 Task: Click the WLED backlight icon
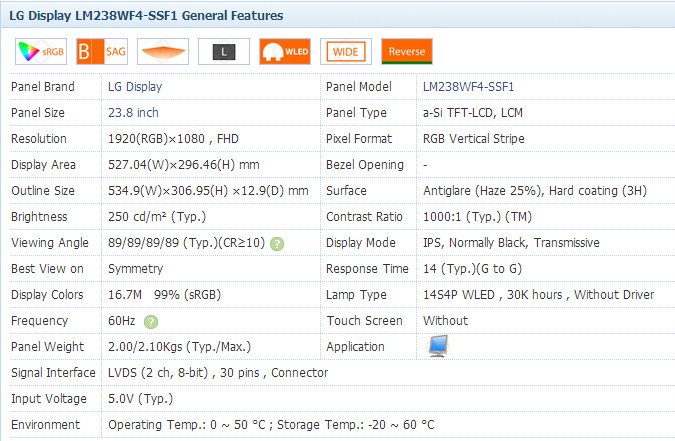(x=285, y=51)
